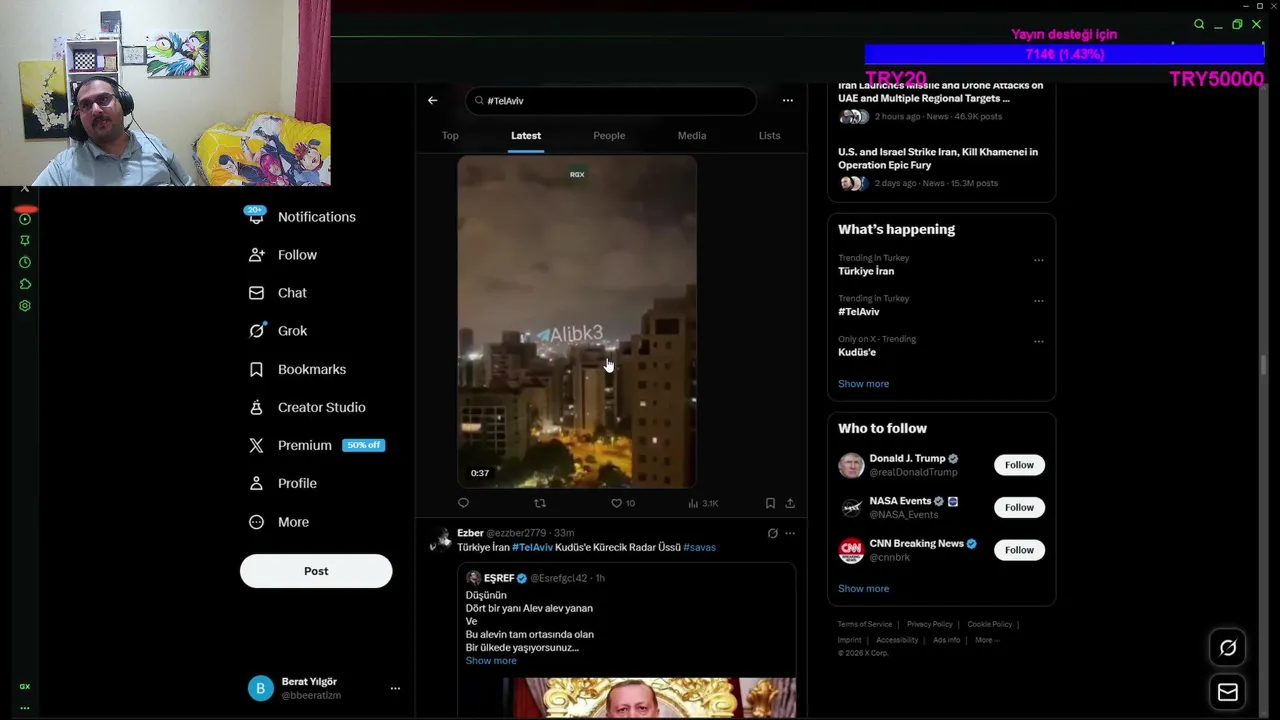Open Premium X logo item
This screenshot has width=1280, height=720.
tap(256, 445)
